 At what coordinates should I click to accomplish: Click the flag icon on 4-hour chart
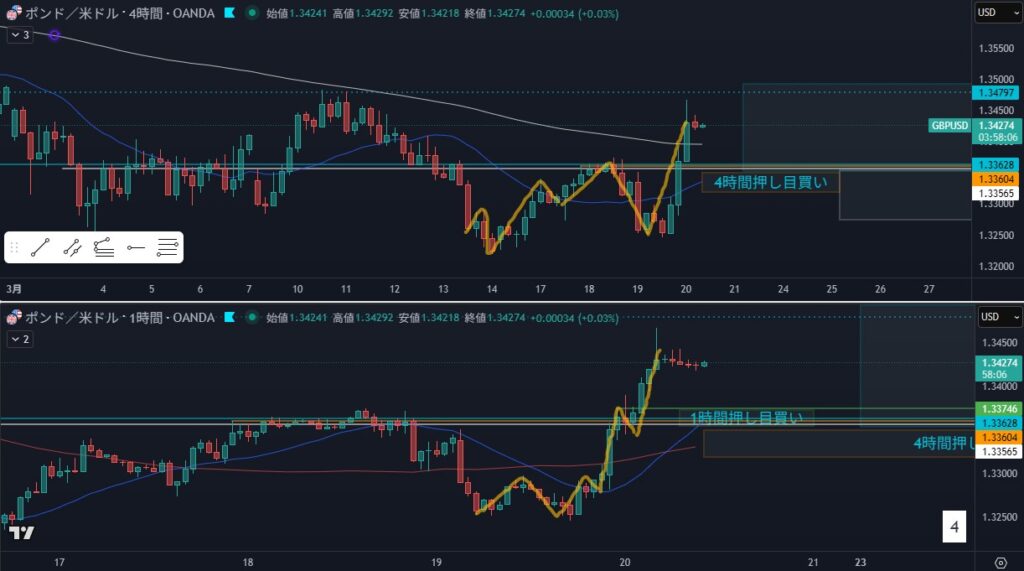(x=230, y=13)
